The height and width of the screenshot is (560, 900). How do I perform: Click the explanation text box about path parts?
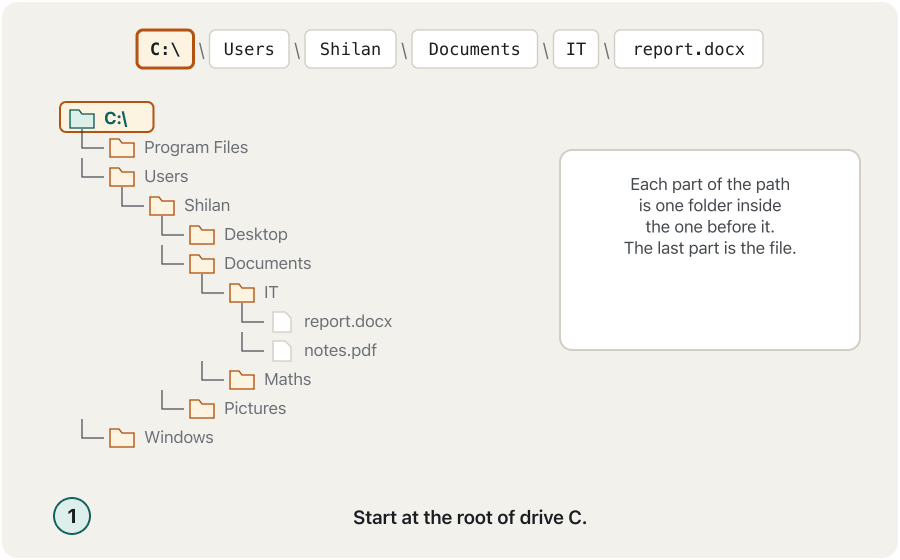click(x=710, y=250)
